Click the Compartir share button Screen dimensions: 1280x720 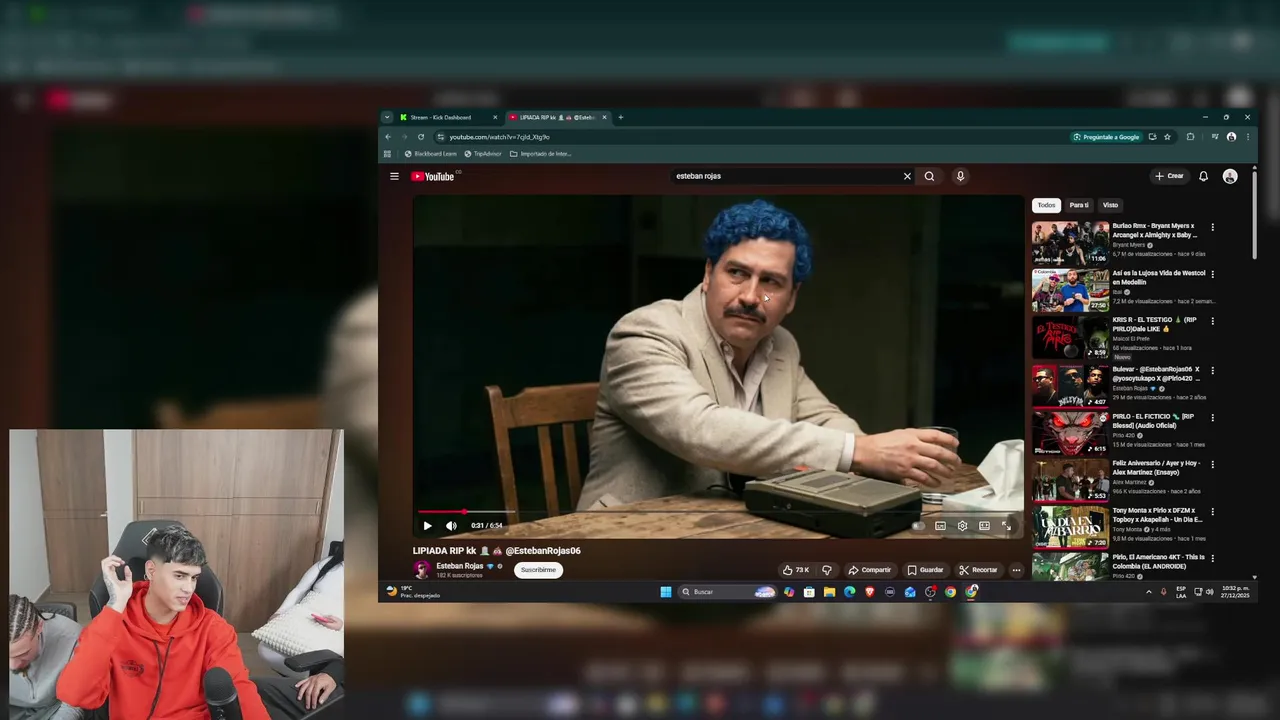(x=869, y=570)
